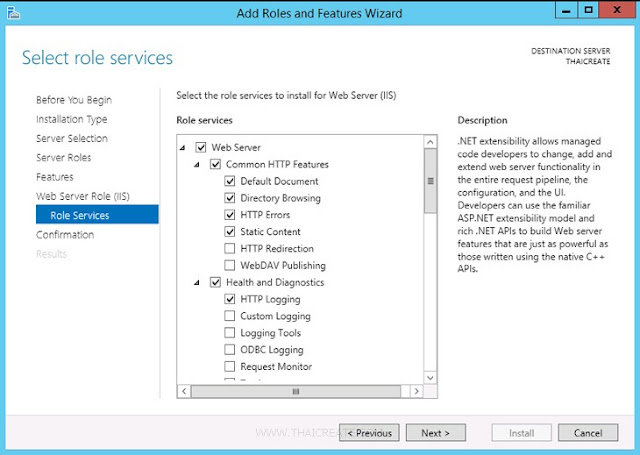Click the horizontal scroll right arrow

pyautogui.click(x=416, y=391)
